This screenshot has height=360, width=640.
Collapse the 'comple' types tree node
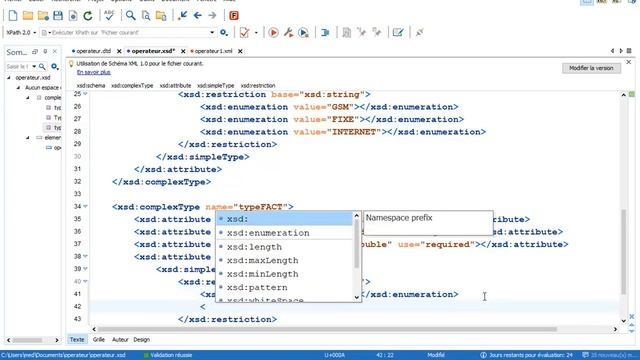coord(28,98)
